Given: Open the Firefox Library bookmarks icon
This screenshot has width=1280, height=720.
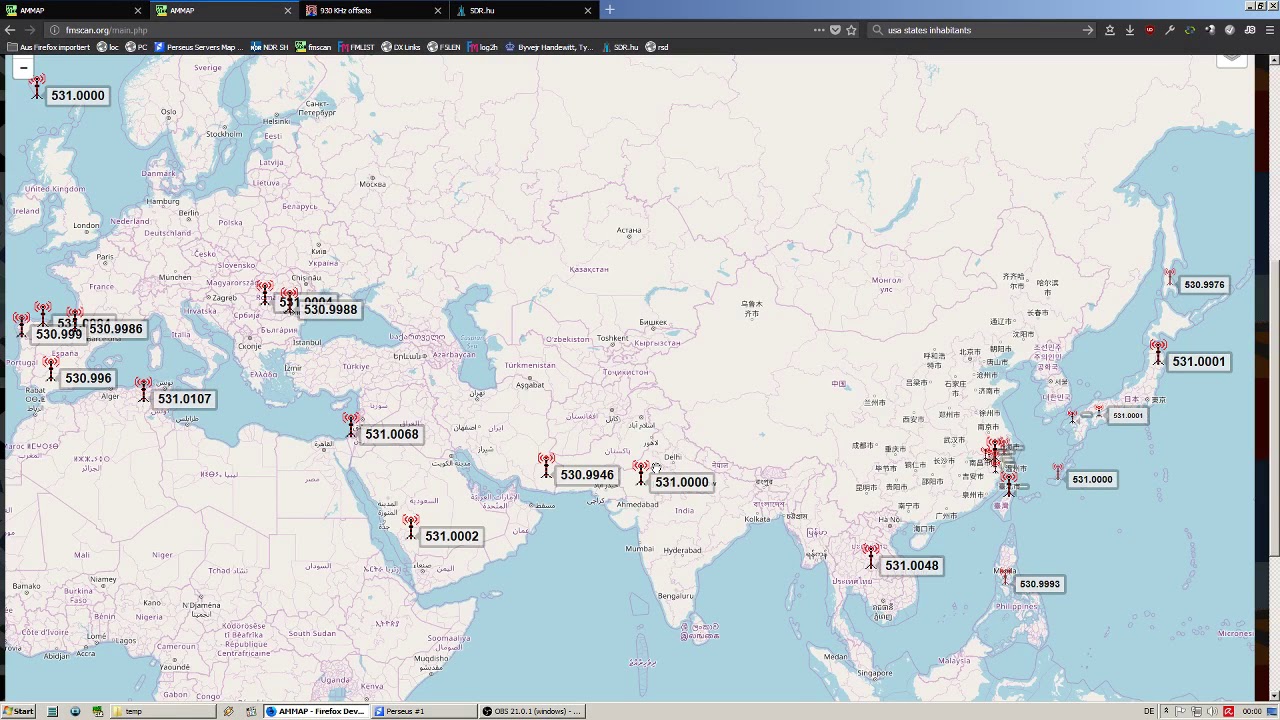Looking at the screenshot, I should tap(1109, 30).
